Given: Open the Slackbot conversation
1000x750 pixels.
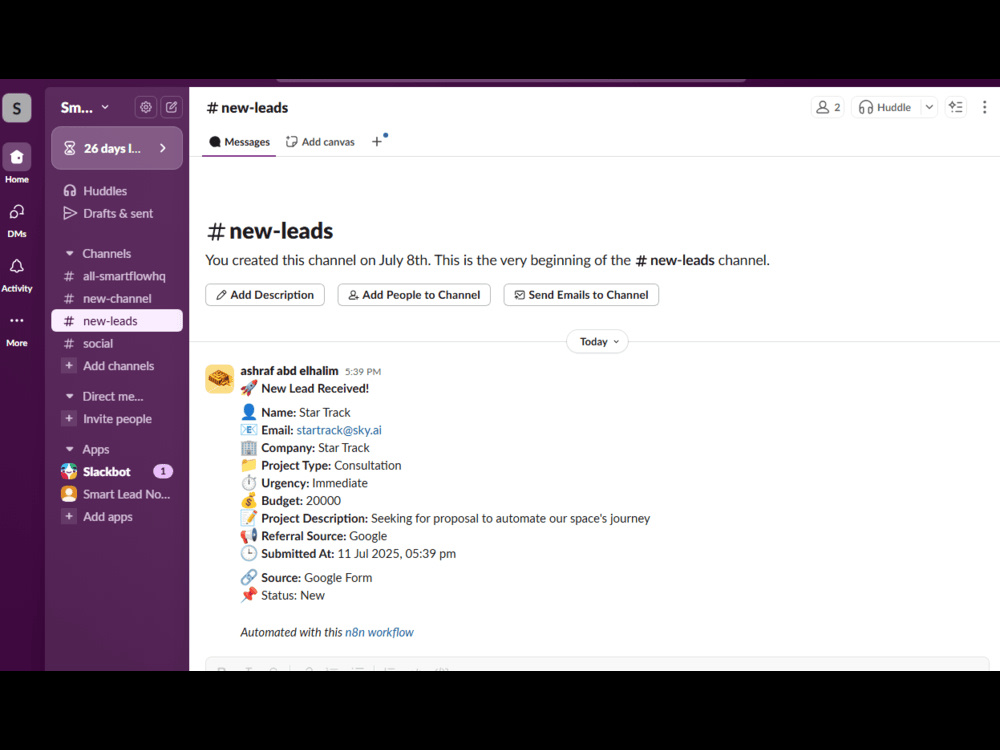Looking at the screenshot, I should coord(117,472).
